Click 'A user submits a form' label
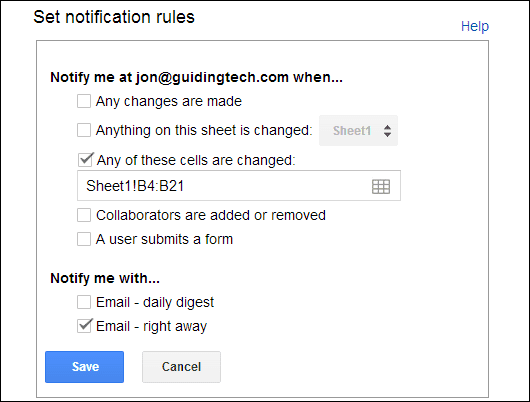Screen dimensions: 530x402 point(165,239)
